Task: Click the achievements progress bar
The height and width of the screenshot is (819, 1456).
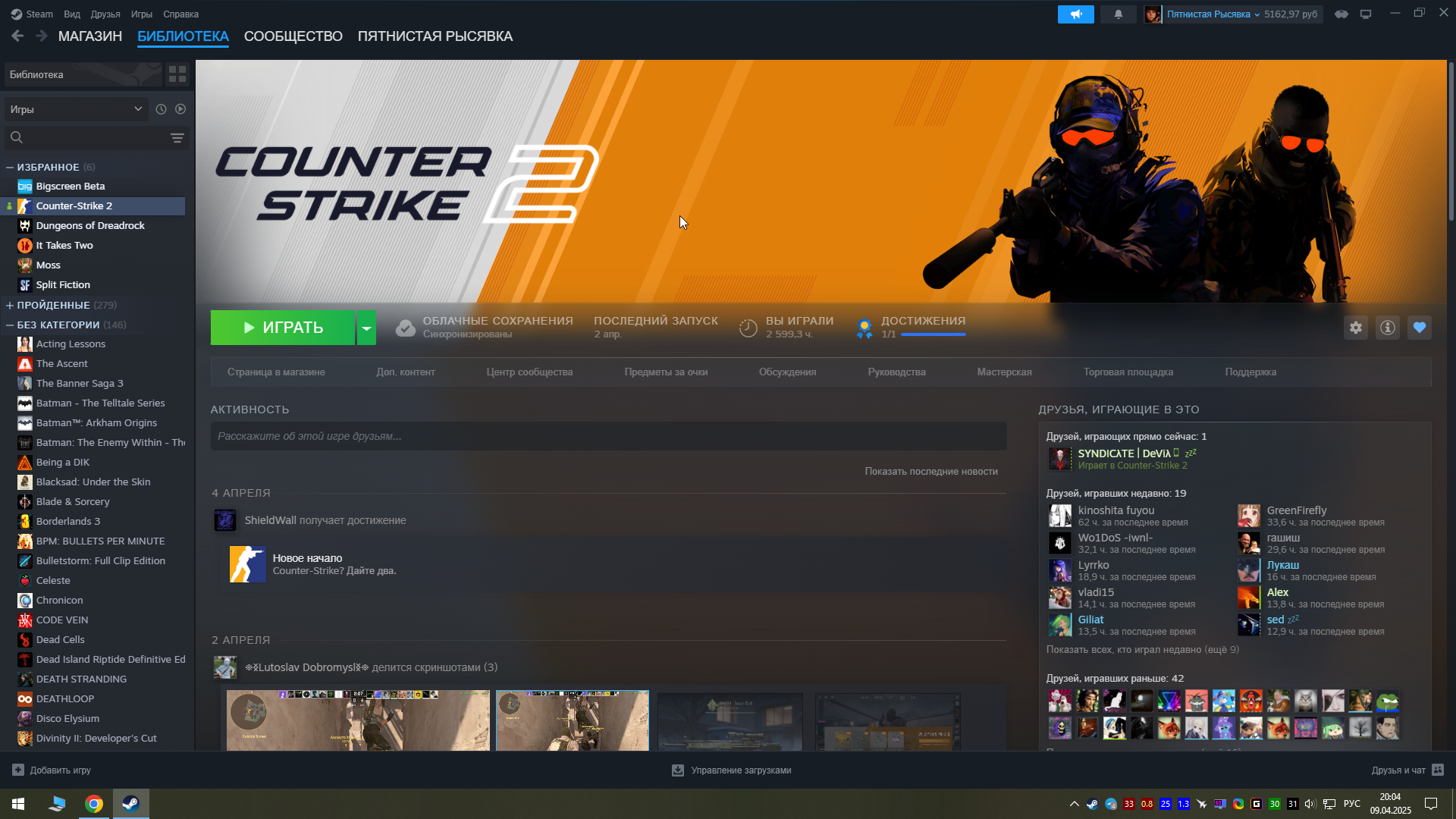Action: 933,334
